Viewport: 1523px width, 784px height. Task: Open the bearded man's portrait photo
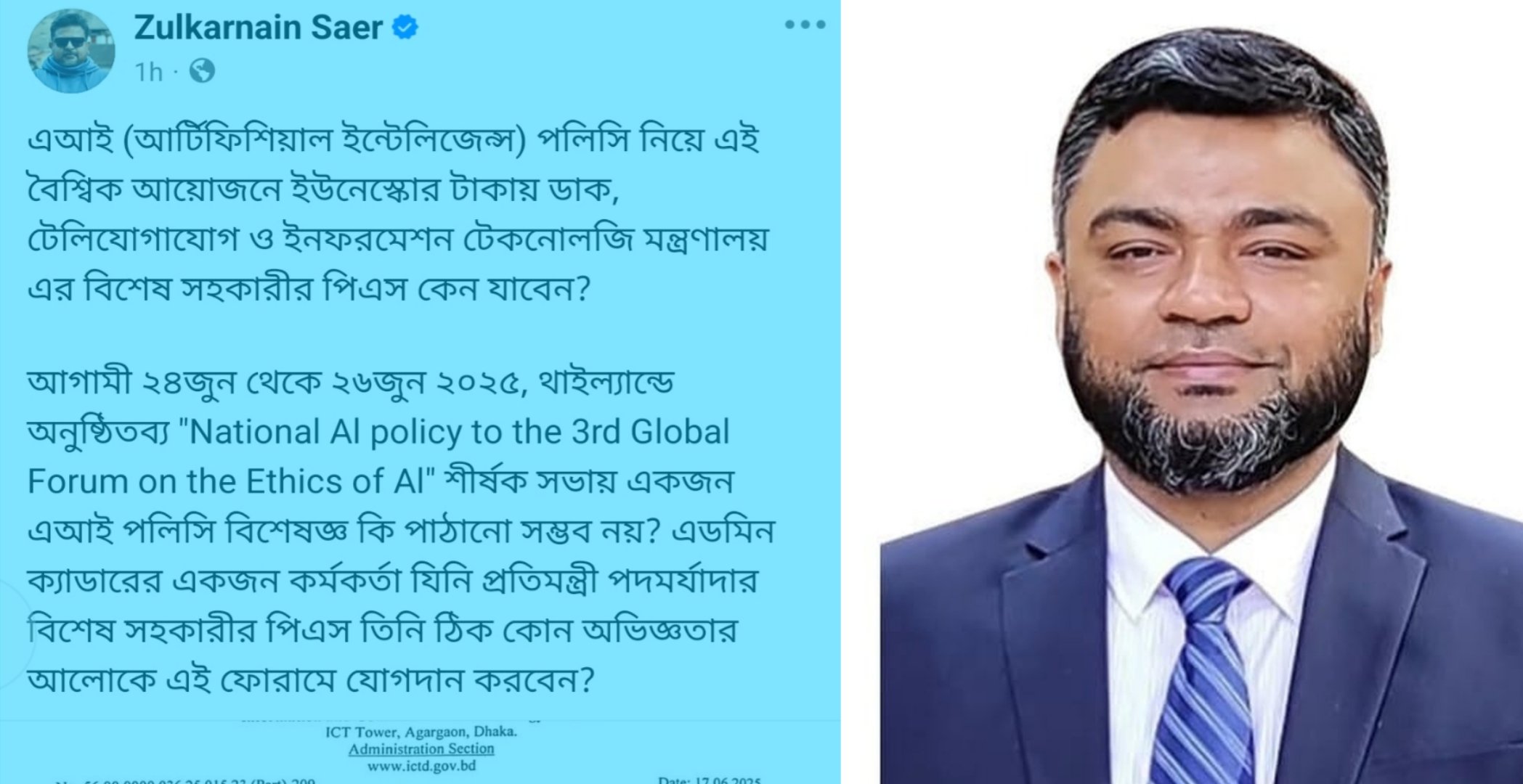(1201, 392)
